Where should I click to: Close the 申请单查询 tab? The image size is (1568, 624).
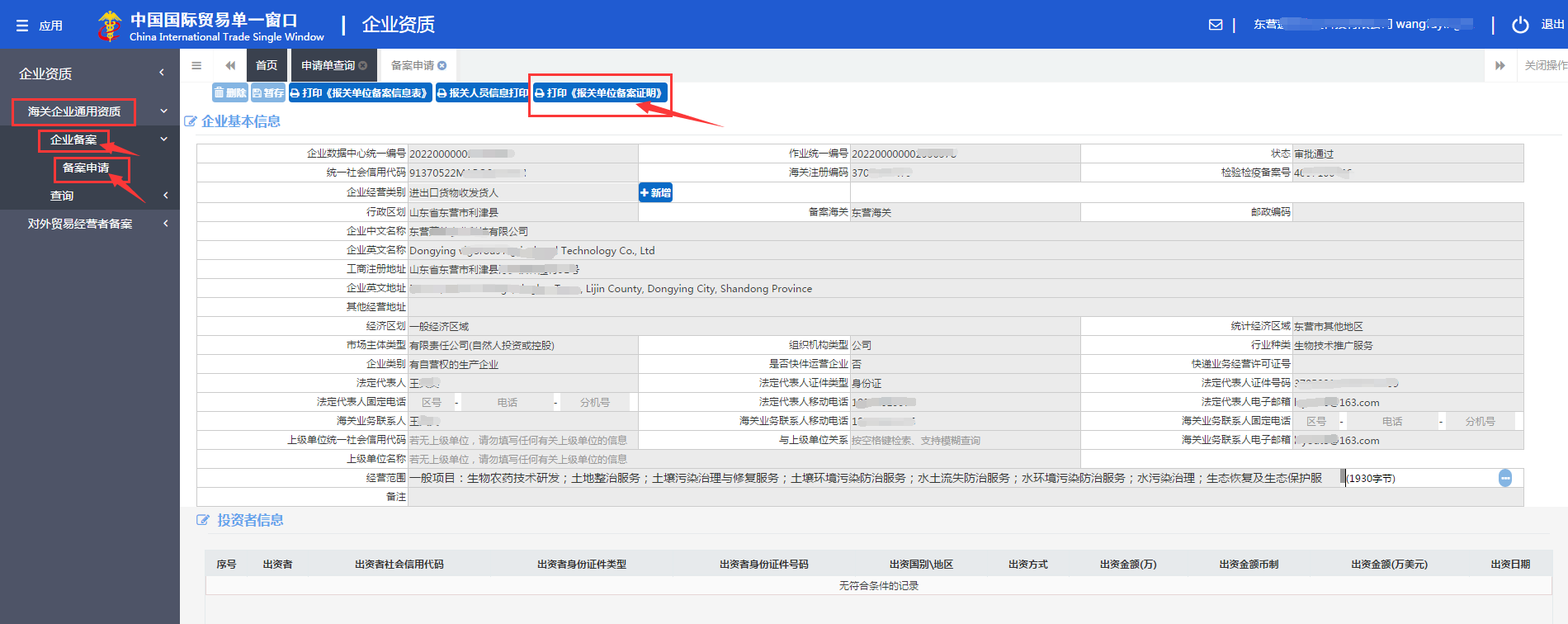click(363, 65)
